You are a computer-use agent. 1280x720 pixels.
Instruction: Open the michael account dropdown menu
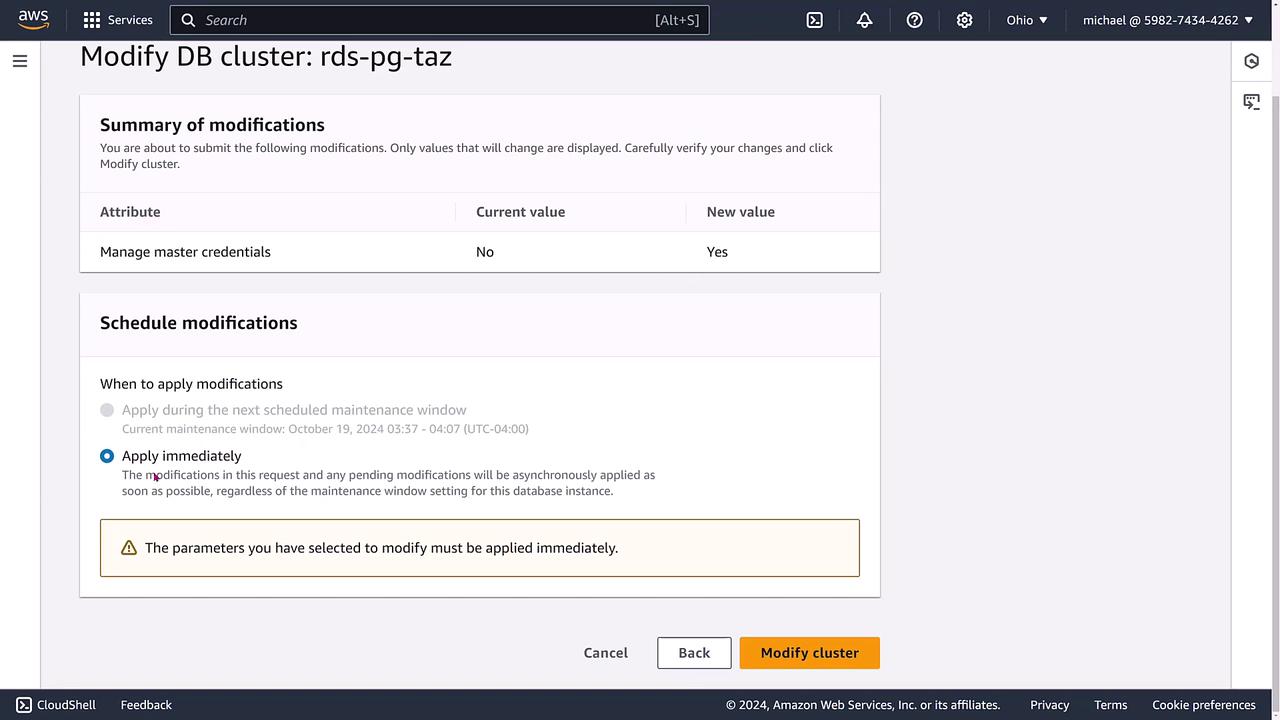[x=1167, y=20]
